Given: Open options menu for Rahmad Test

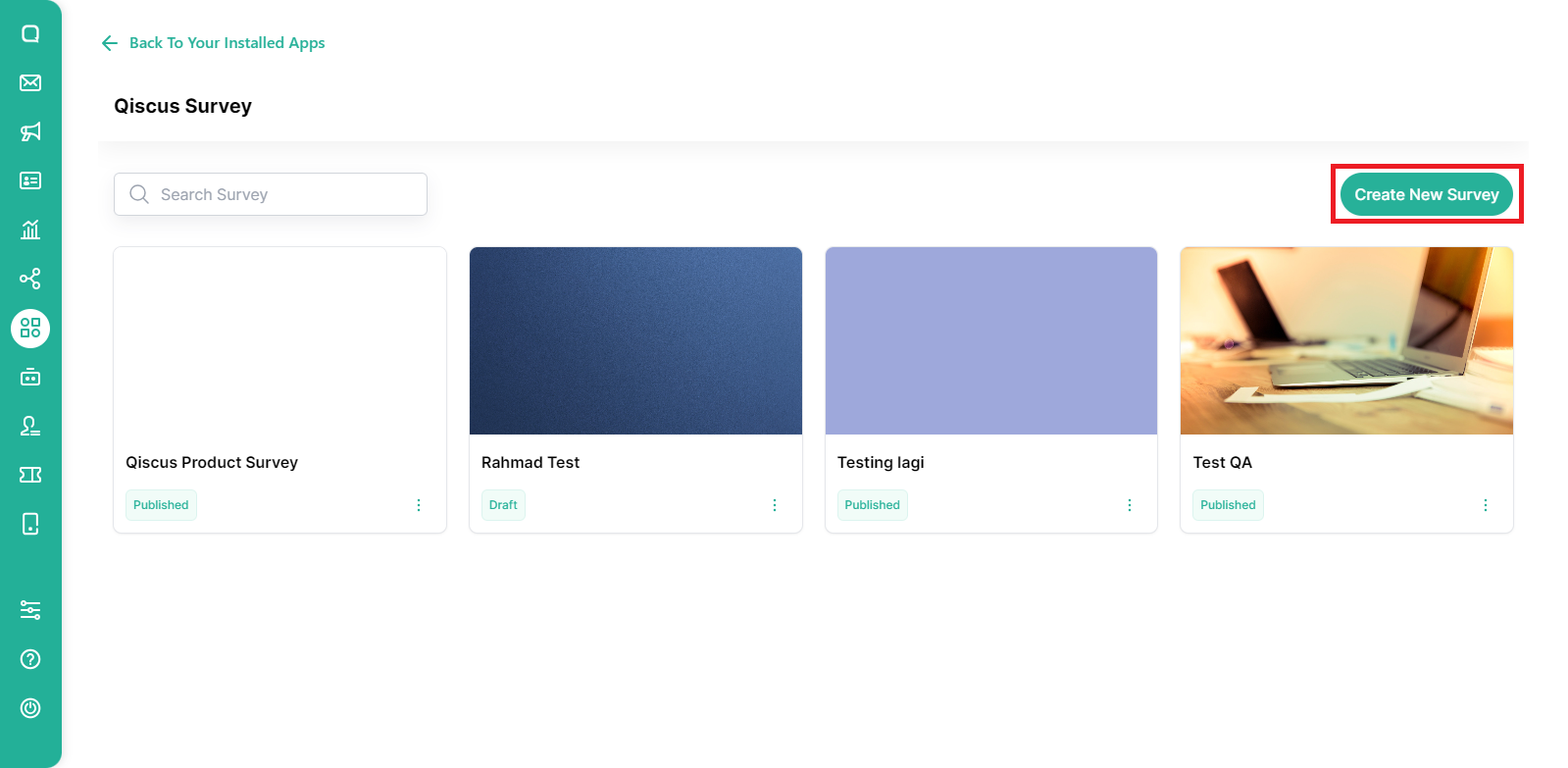Looking at the screenshot, I should coord(775,505).
